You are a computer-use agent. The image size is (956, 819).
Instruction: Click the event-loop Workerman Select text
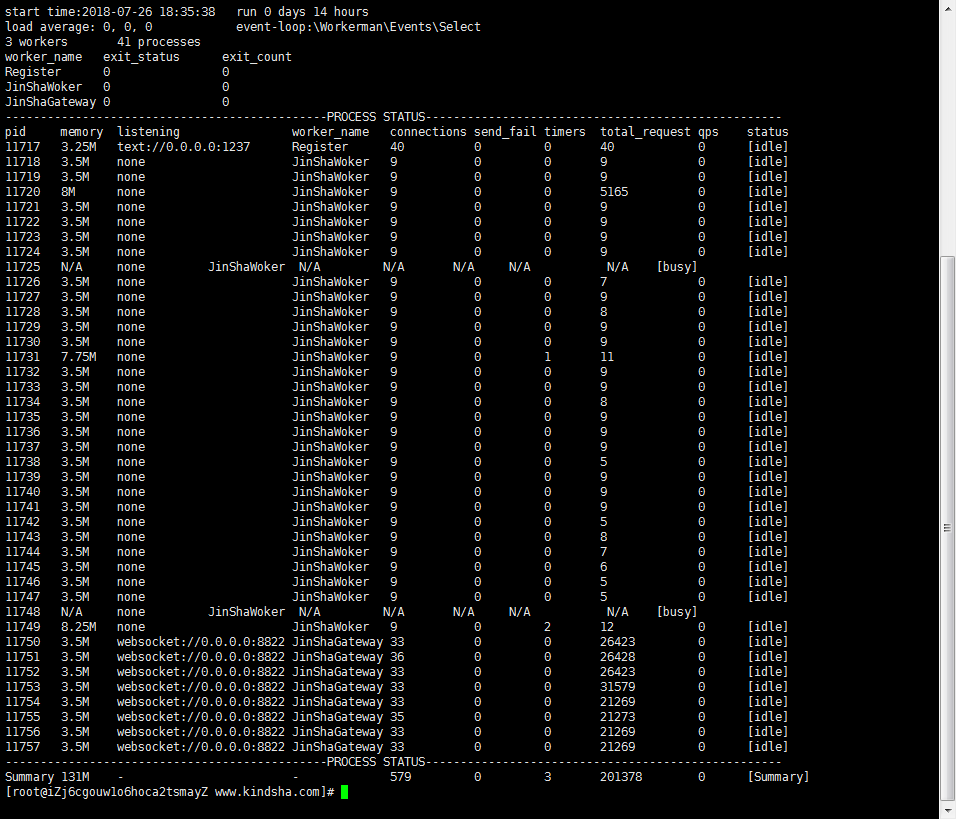click(x=358, y=27)
